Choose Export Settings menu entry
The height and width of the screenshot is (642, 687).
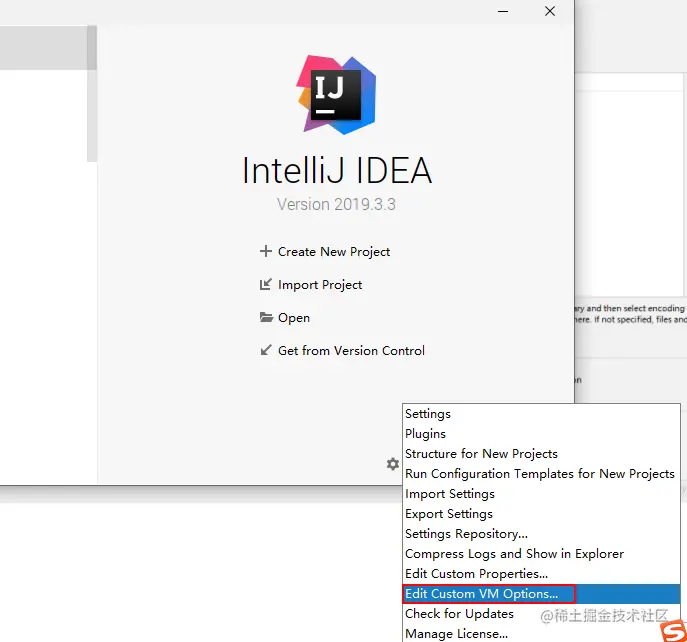click(x=541, y=514)
